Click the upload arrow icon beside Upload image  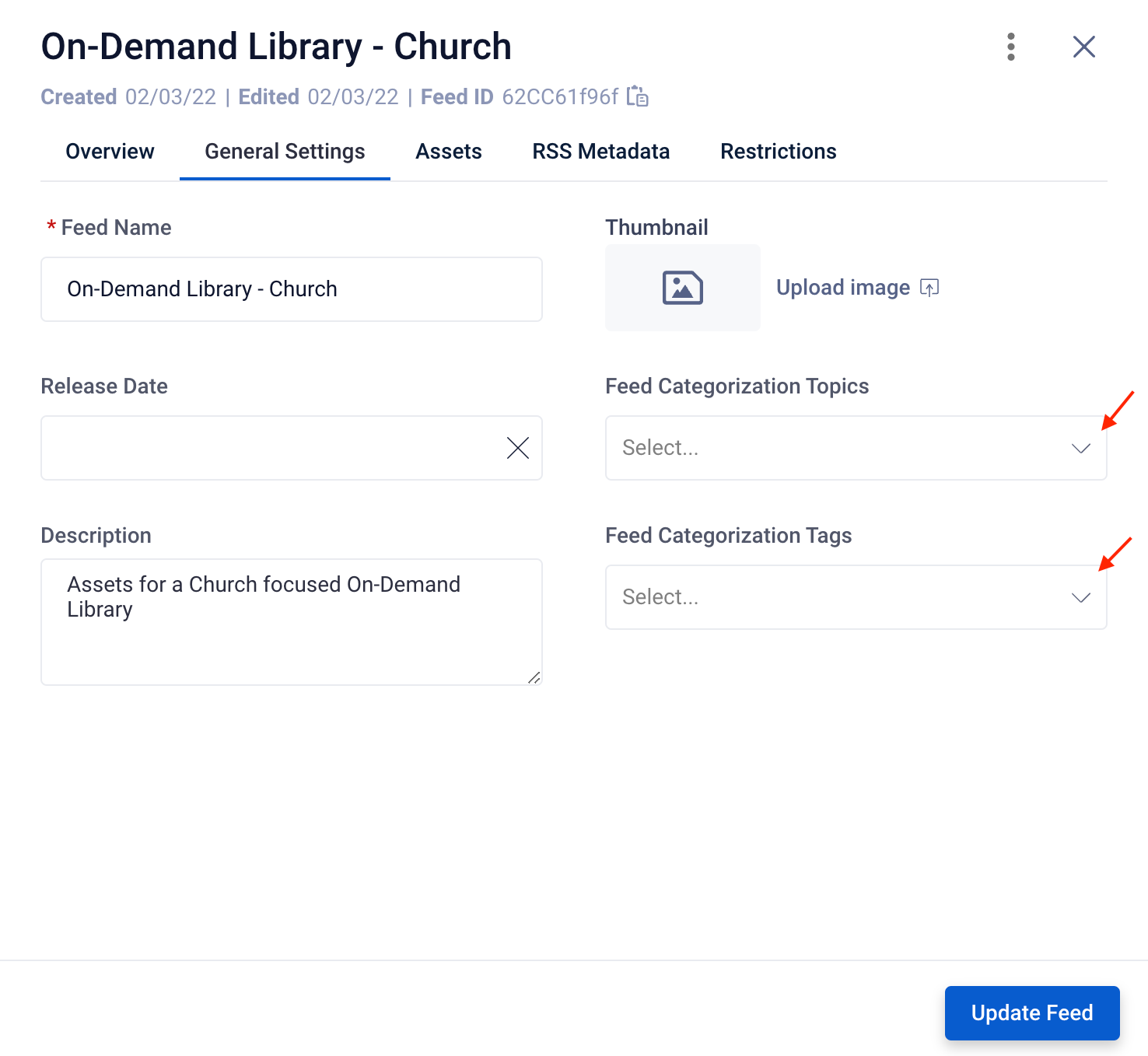point(929,288)
